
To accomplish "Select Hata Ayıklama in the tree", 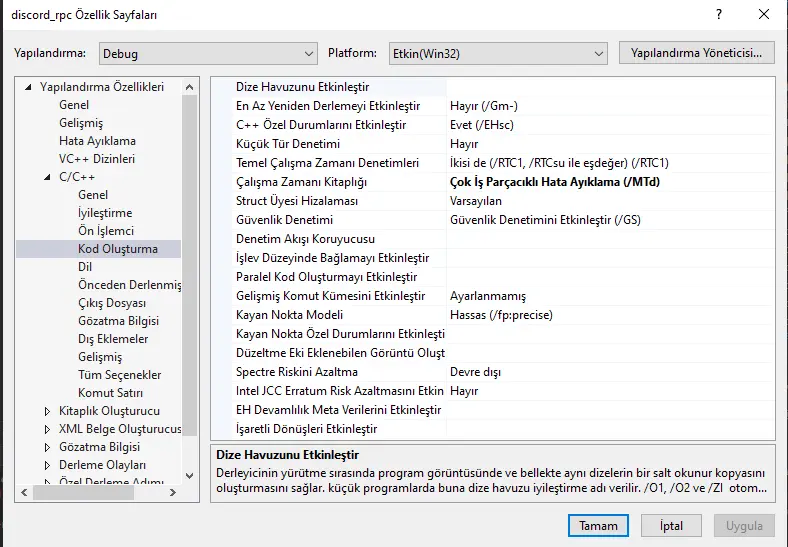I will (97, 141).
